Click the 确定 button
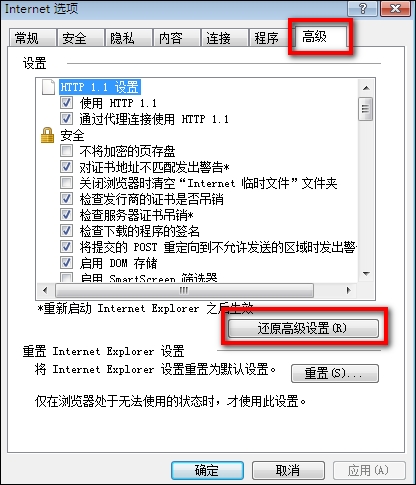Image resolution: width=416 pixels, height=485 pixels. (x=207, y=470)
